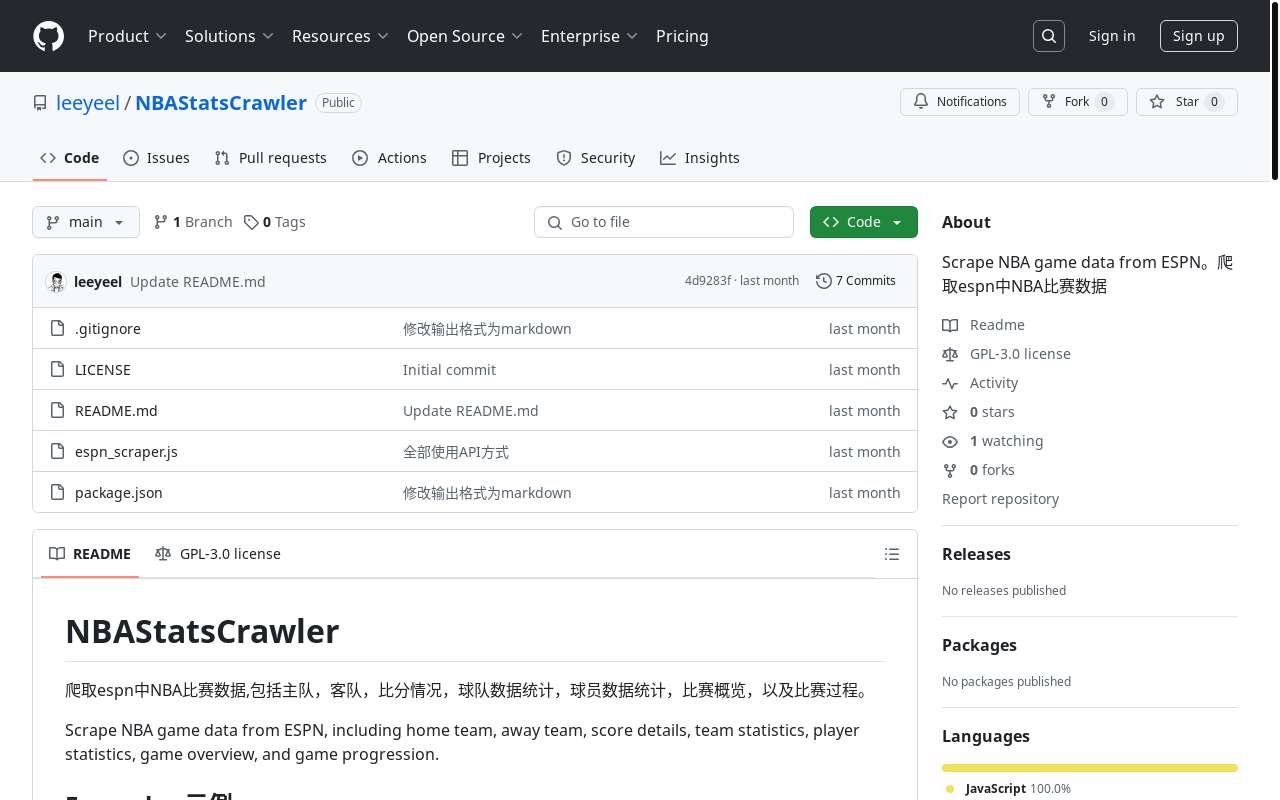Switch to the Issues tab
Screen dimensions: 1280x800
[156, 158]
